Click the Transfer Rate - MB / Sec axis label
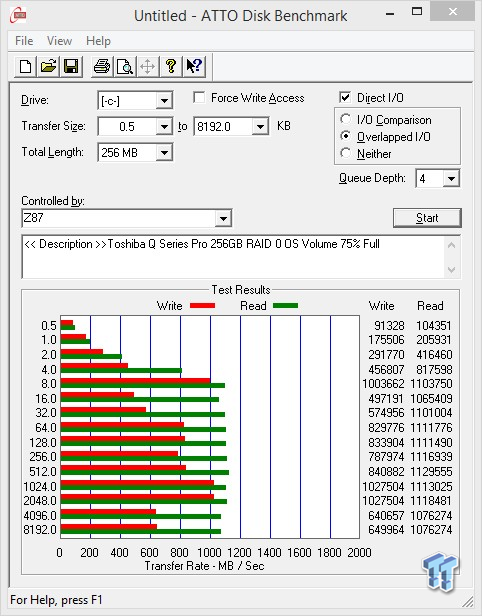Image resolution: width=482 pixels, height=616 pixels. click(204, 566)
